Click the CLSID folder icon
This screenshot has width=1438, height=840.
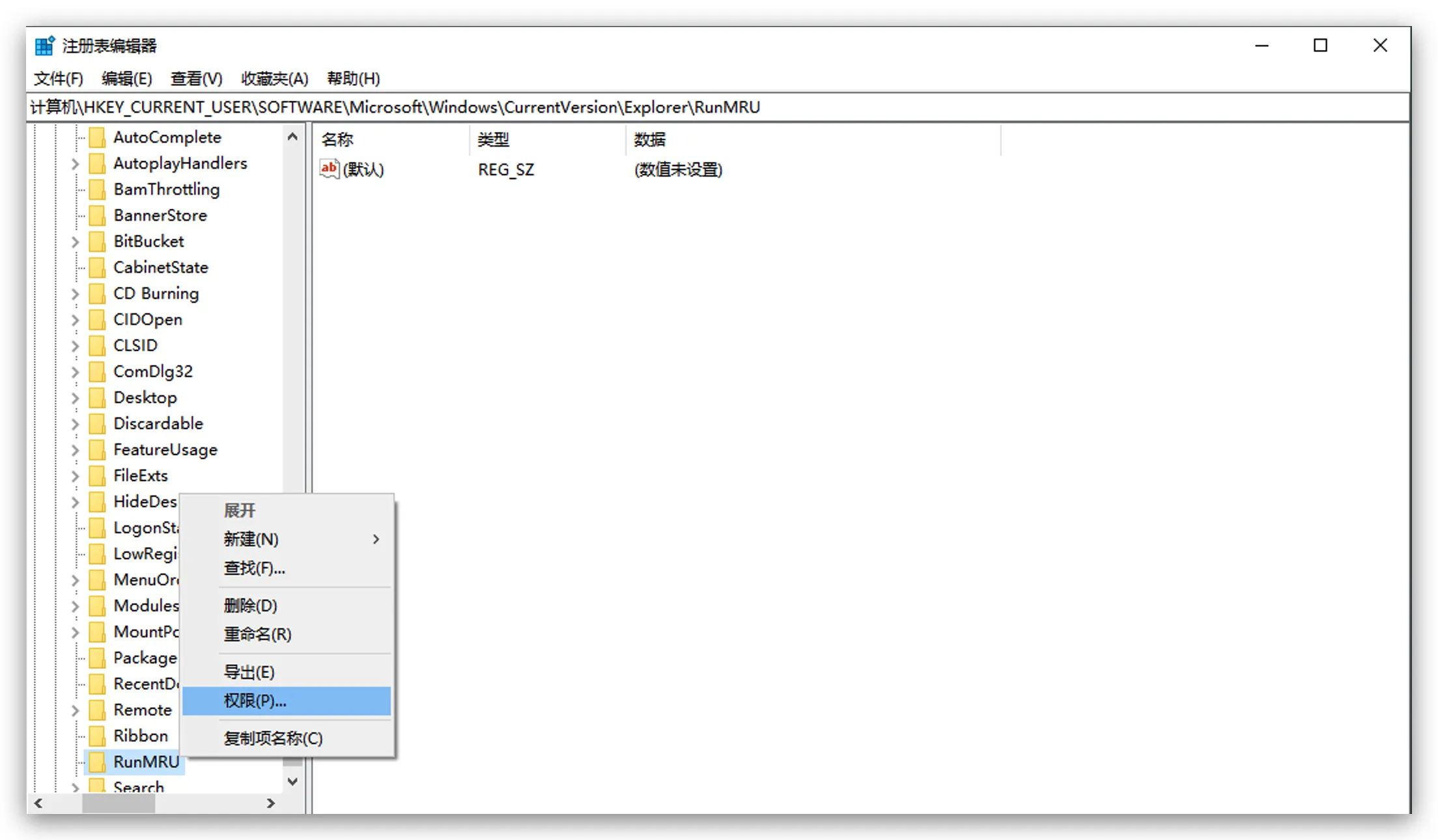pos(97,346)
